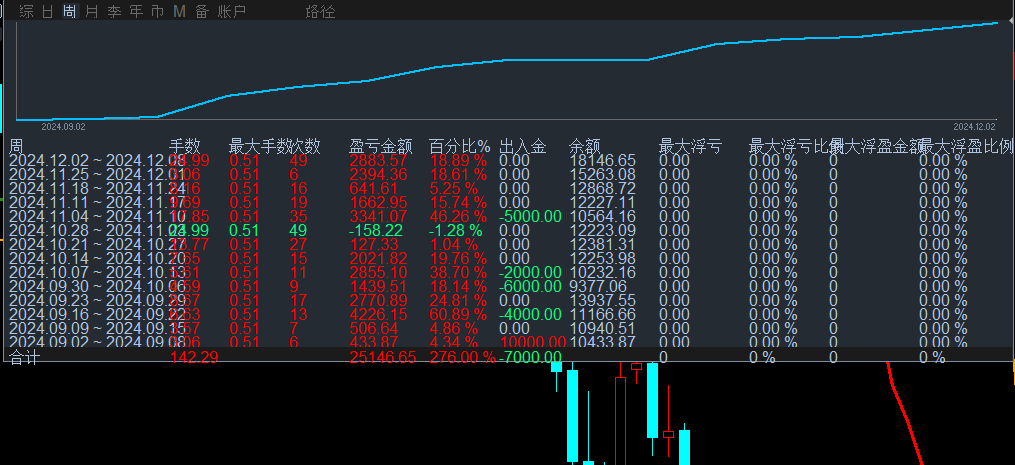Select the 2024.11.18 week row
The height and width of the screenshot is (465, 1015).
tap(508, 188)
